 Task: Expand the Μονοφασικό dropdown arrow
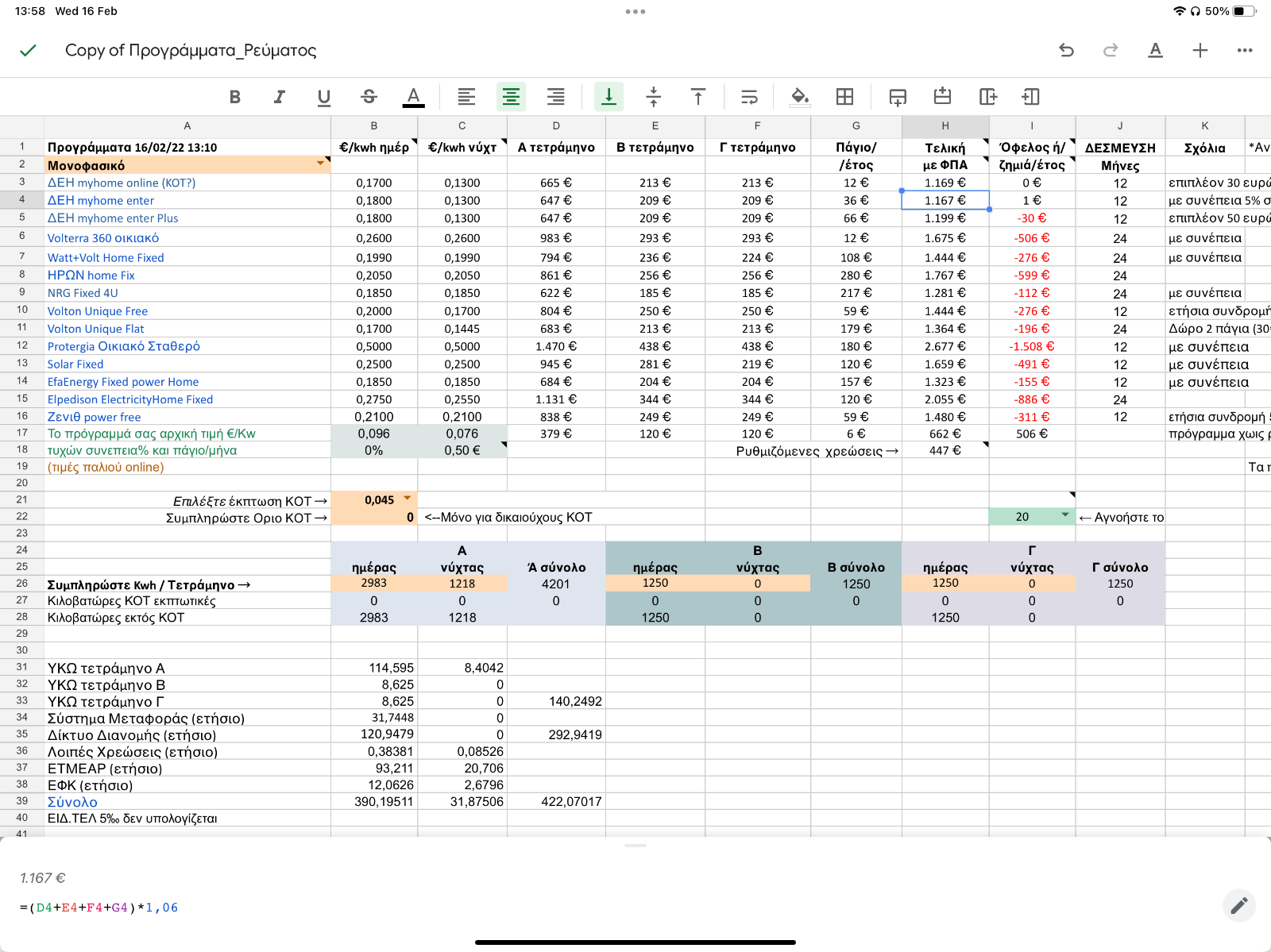(321, 163)
